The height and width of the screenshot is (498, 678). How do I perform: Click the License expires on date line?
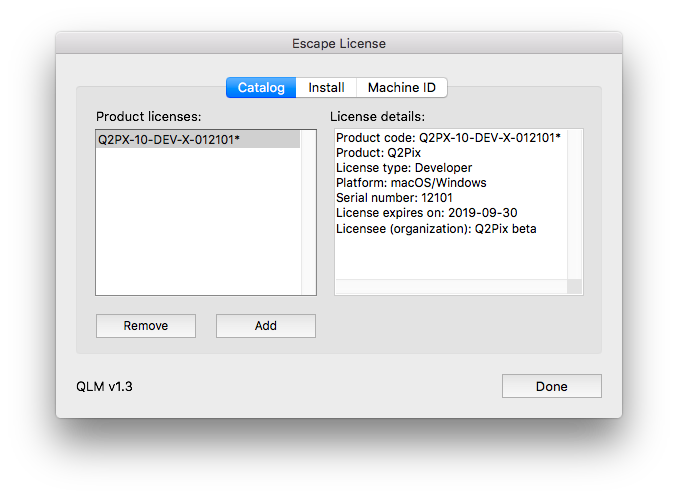(427, 213)
